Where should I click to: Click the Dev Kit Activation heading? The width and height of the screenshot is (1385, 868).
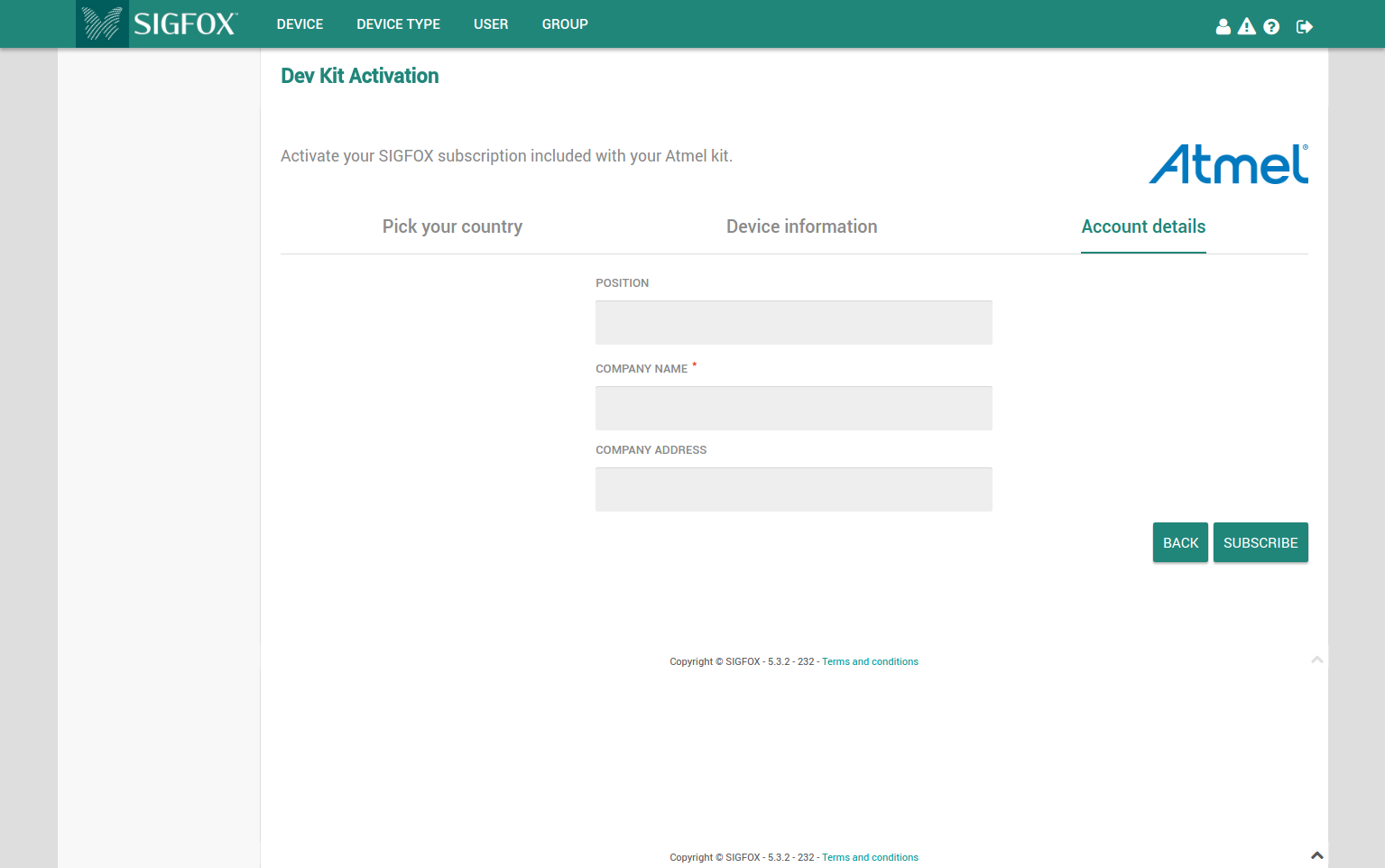tap(359, 76)
